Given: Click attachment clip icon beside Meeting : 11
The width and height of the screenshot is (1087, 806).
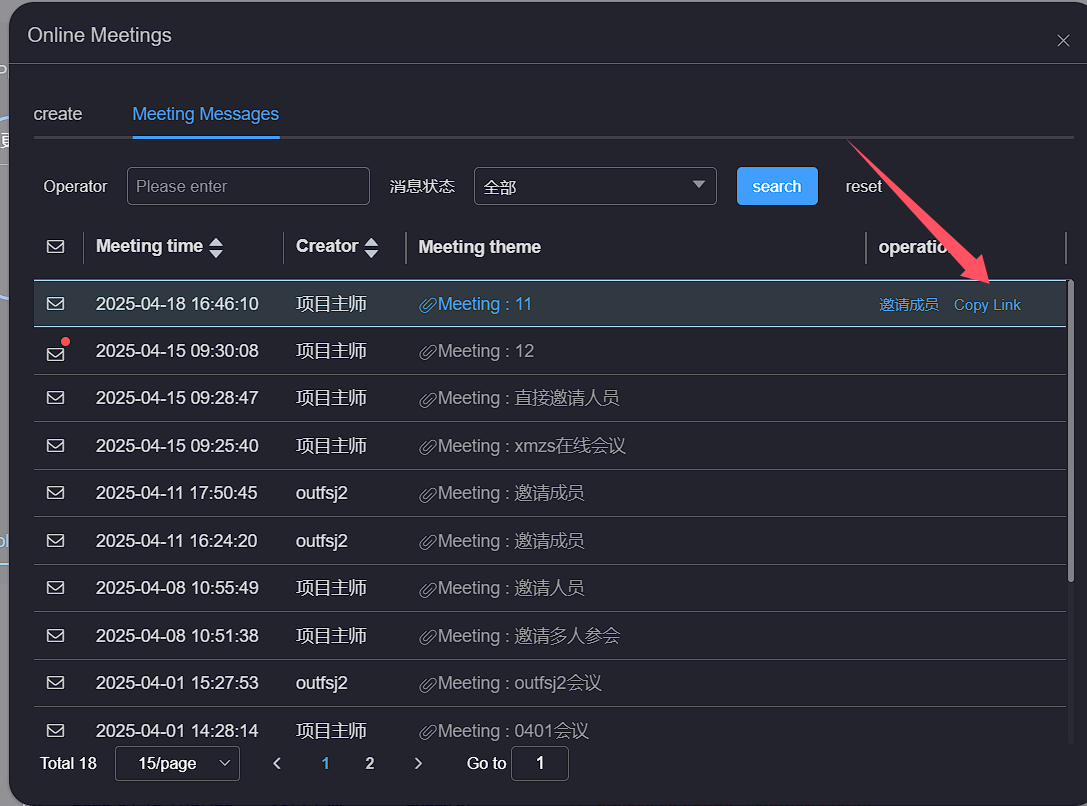Looking at the screenshot, I should [x=428, y=305].
